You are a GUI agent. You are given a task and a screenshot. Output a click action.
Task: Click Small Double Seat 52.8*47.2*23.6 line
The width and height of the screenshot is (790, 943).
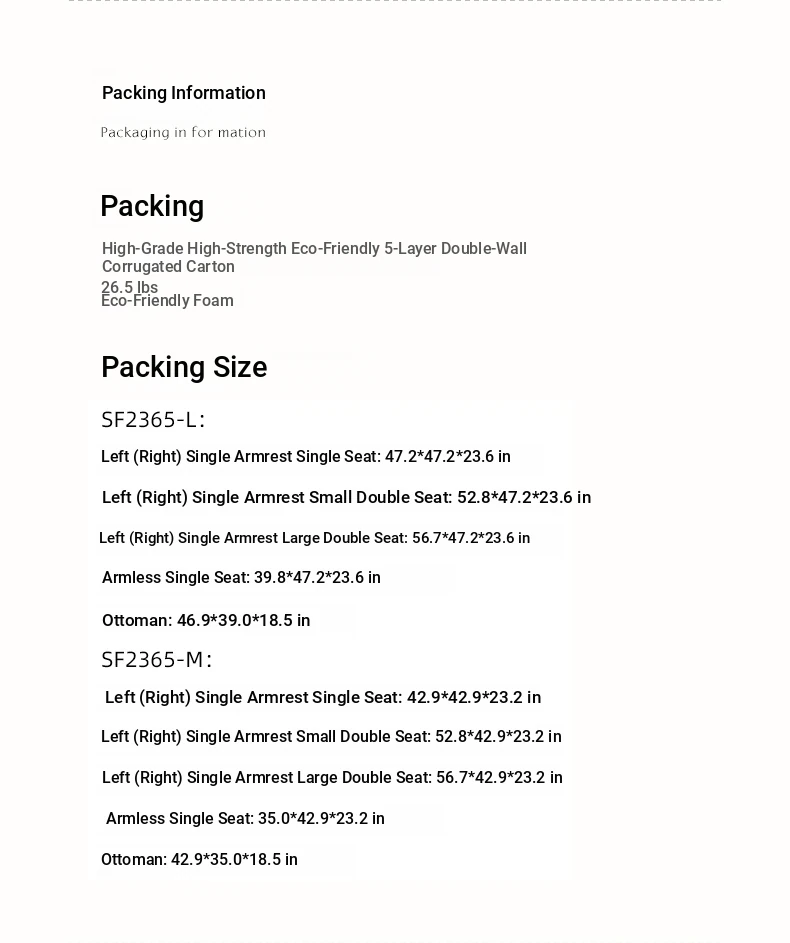pyautogui.click(x=346, y=497)
